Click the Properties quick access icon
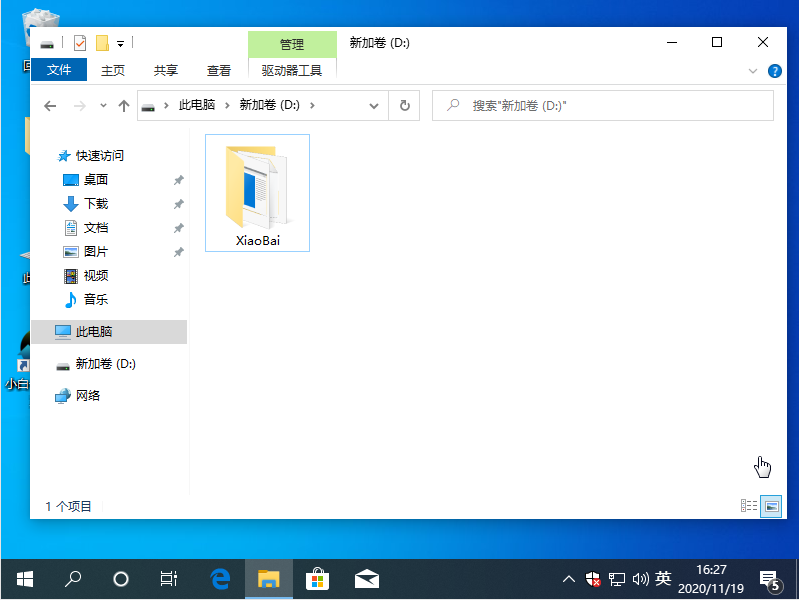 tap(80, 43)
